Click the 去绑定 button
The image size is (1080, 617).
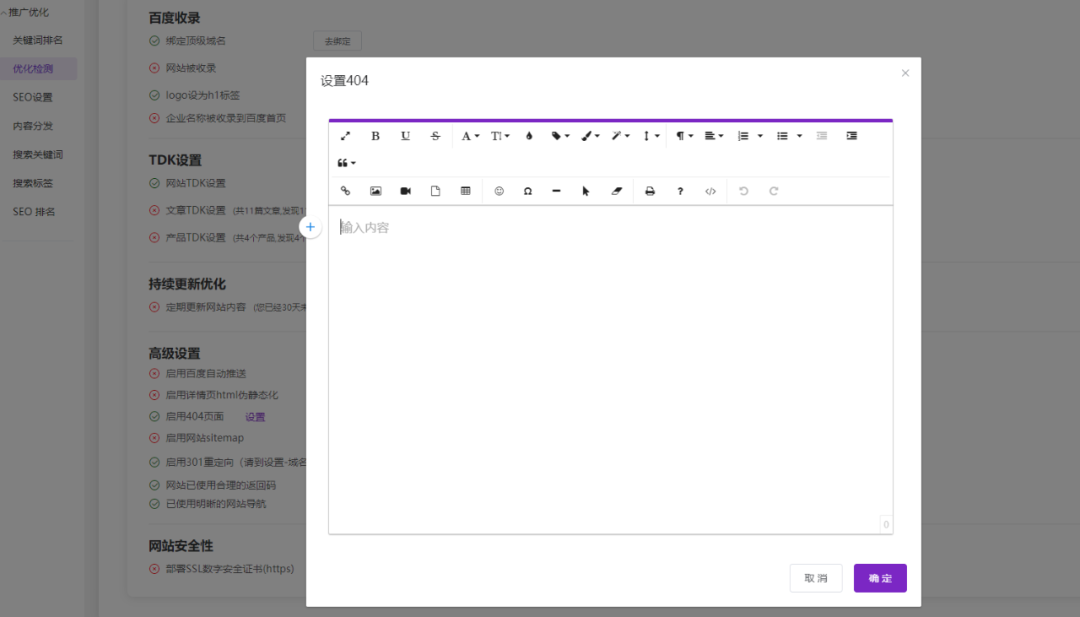(x=337, y=41)
